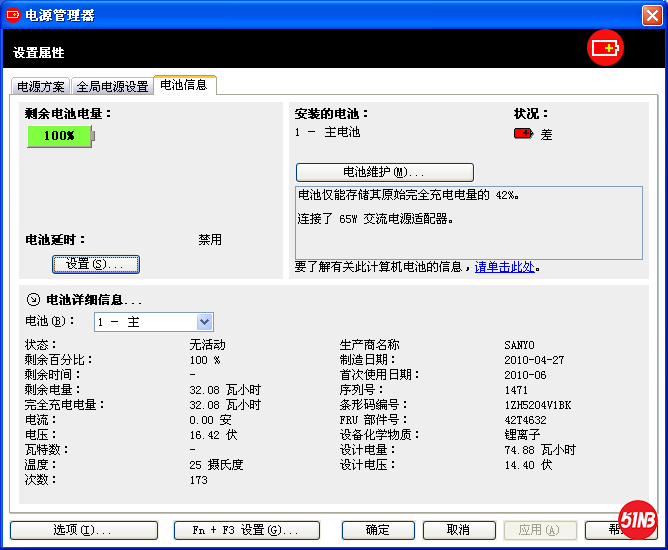This screenshot has width=668, height=550.
Task: Confirm with the 确定 button
Action: point(378,530)
